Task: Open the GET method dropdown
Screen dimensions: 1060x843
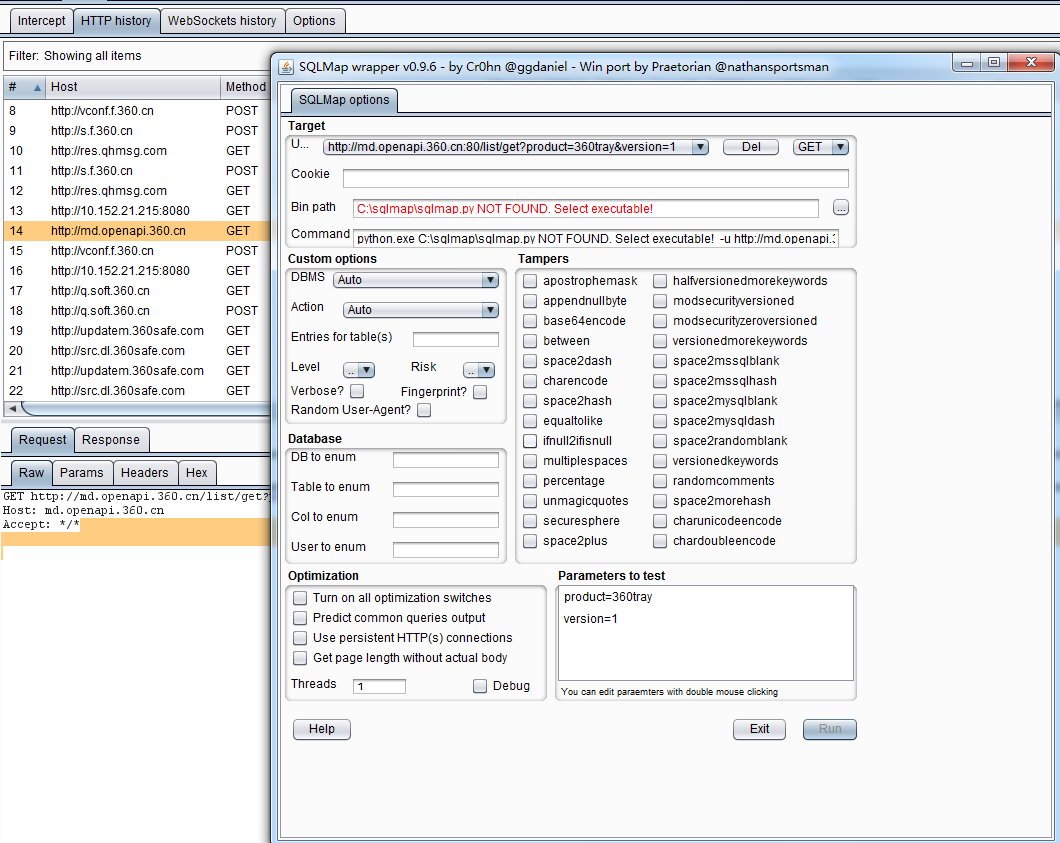Action: click(x=820, y=147)
